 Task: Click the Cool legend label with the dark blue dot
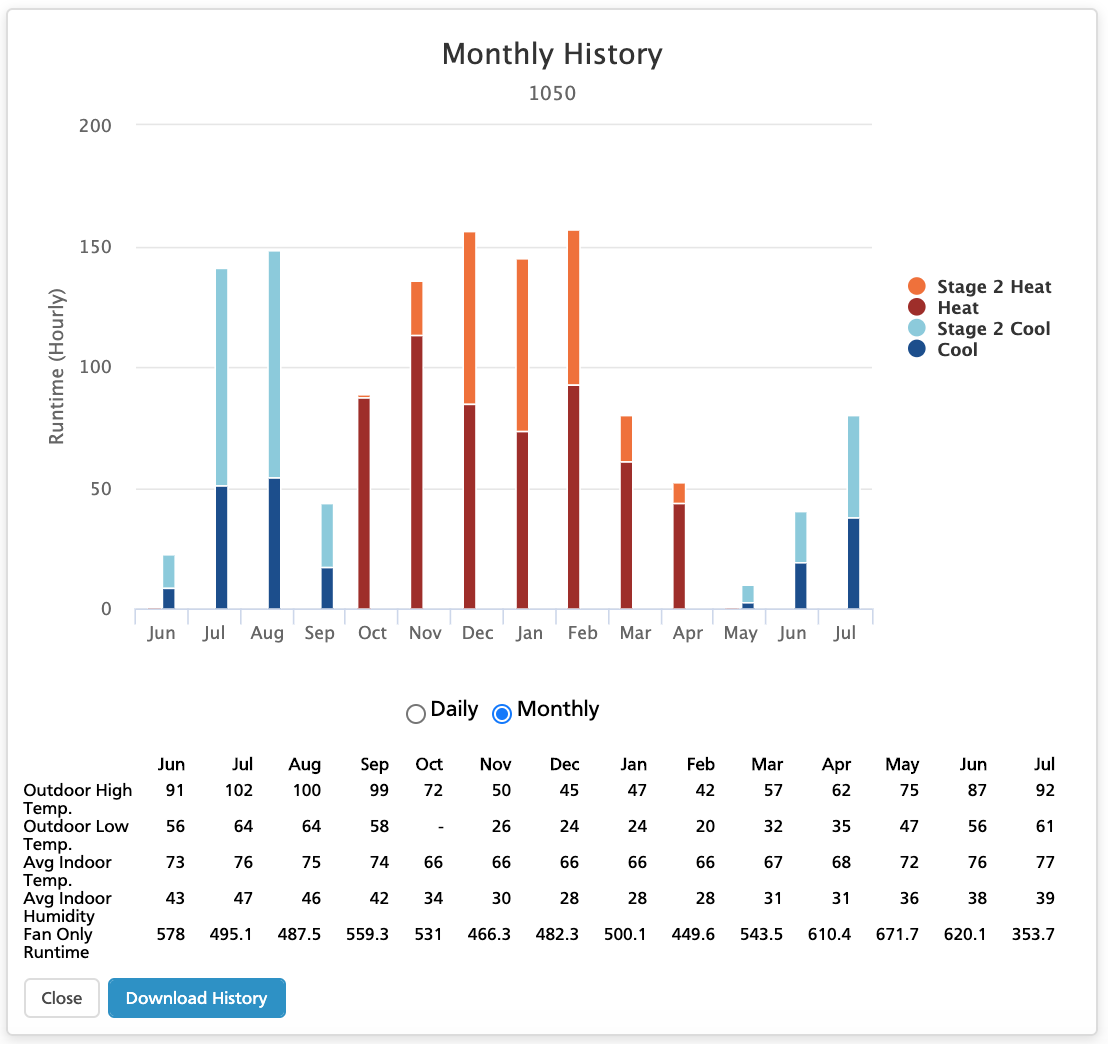click(x=957, y=349)
